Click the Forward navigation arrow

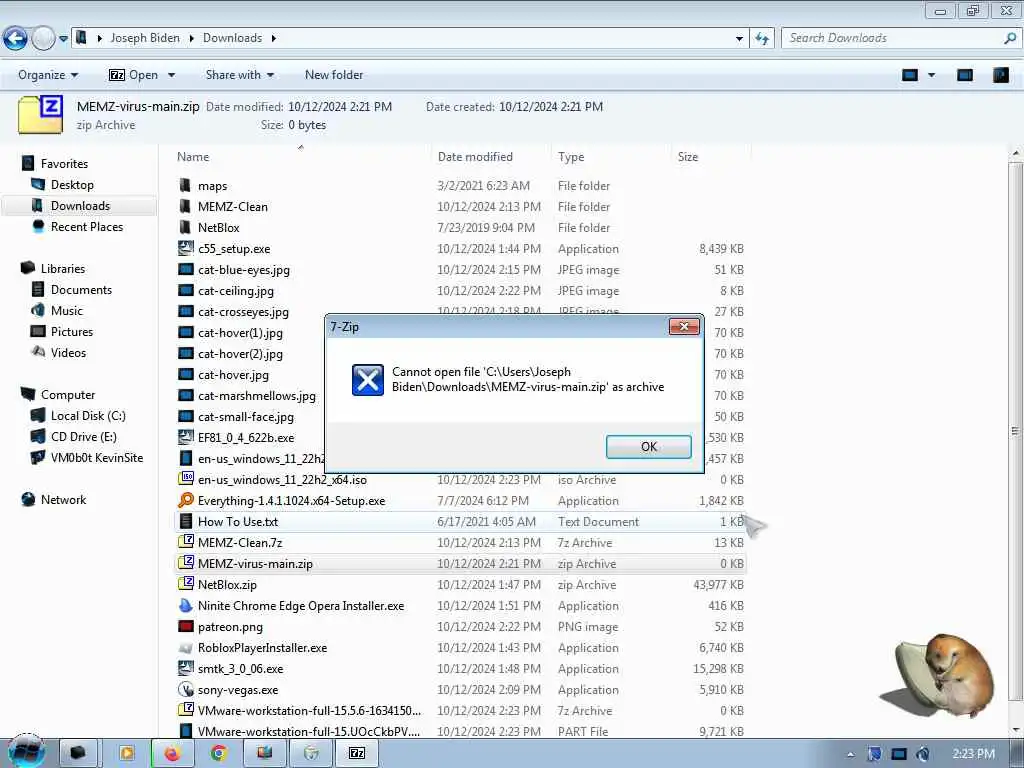click(43, 39)
